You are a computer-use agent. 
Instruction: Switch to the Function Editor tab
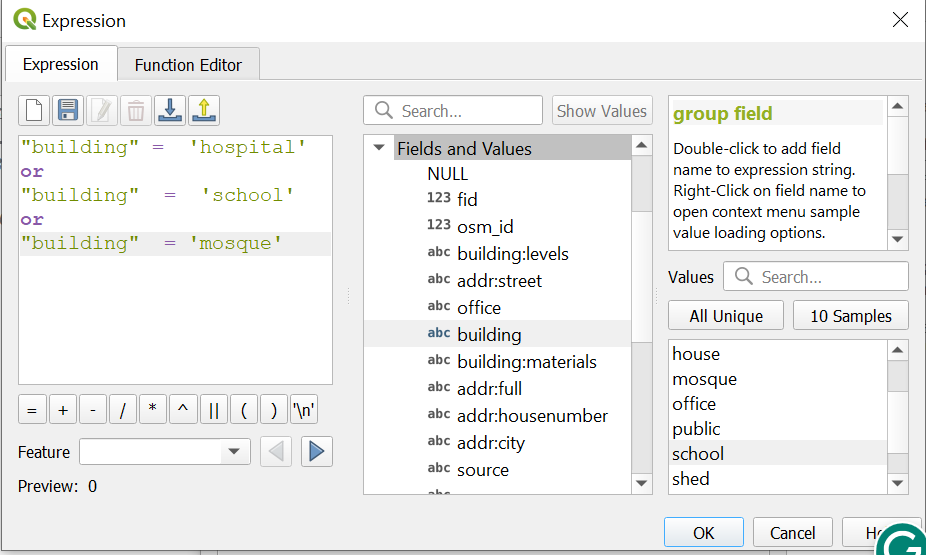tap(188, 65)
